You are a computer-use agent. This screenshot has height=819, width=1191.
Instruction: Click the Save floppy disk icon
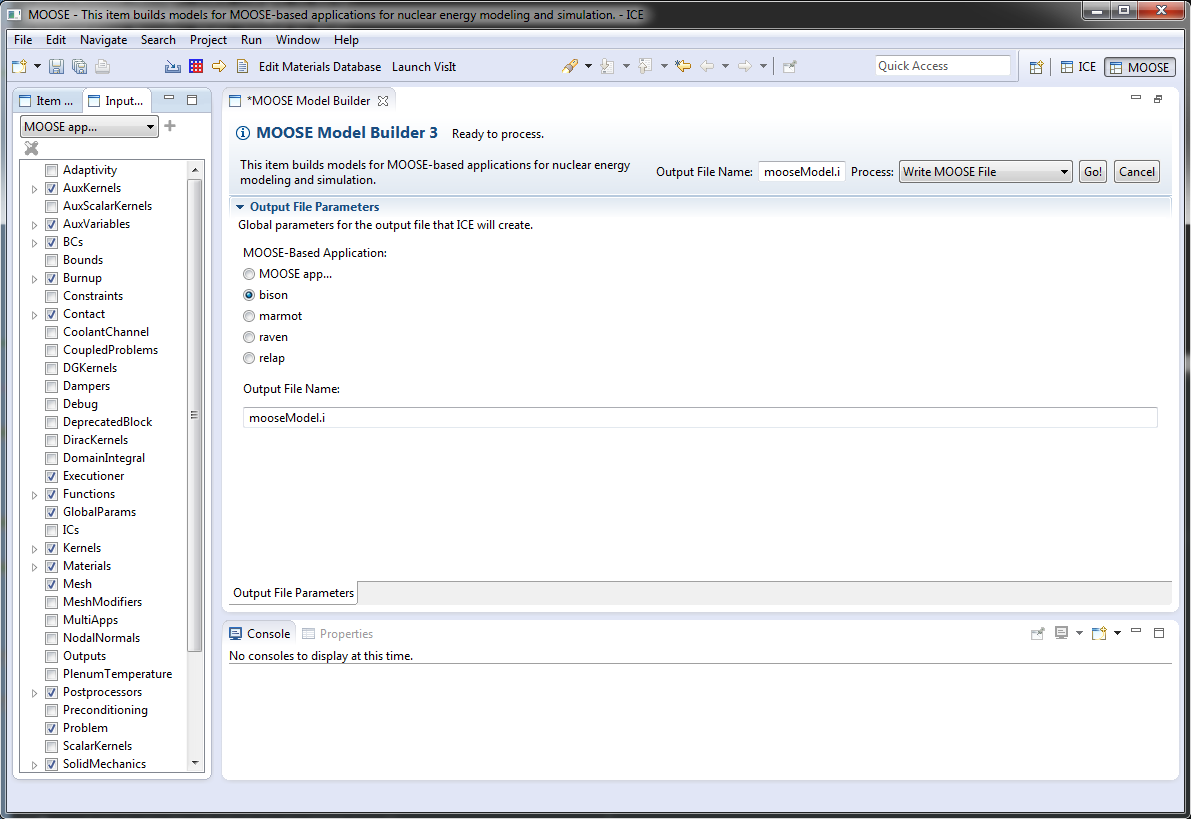(56, 67)
